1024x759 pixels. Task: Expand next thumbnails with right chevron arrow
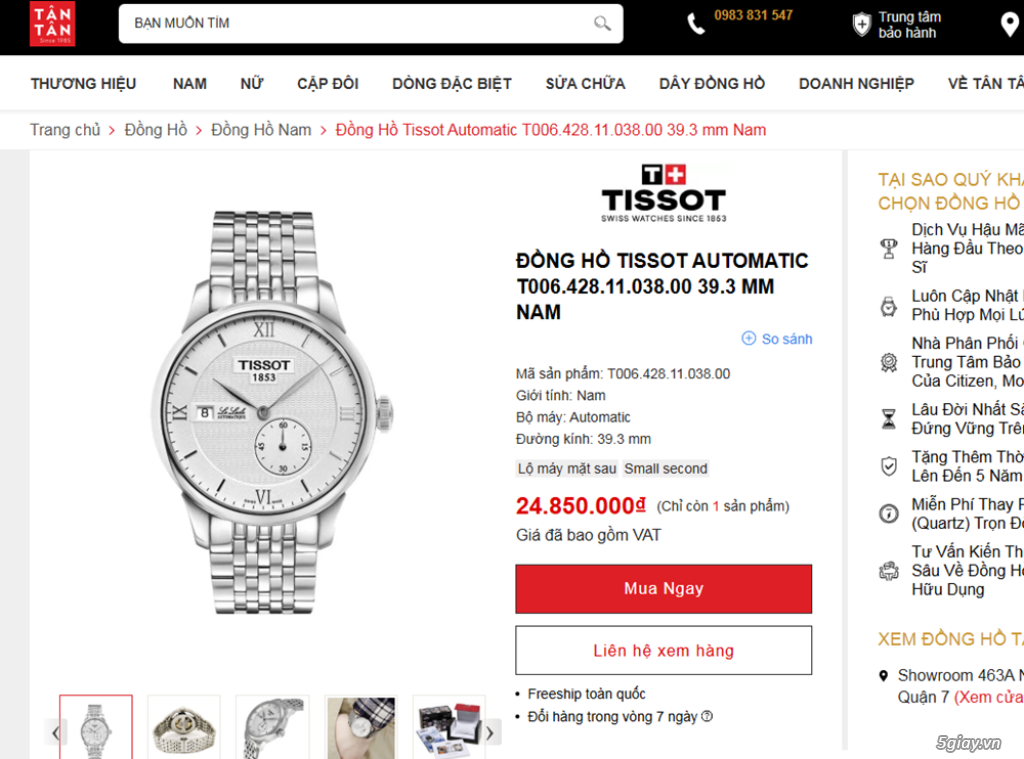coord(490,732)
